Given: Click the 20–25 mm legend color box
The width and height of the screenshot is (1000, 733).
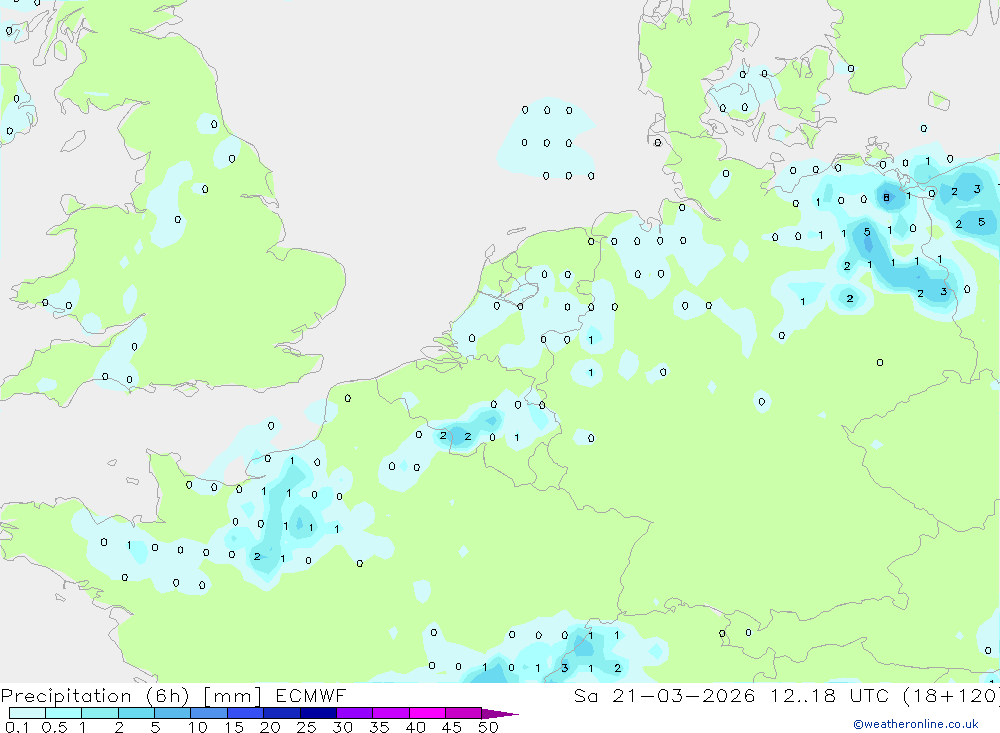Looking at the screenshot, I should click(x=282, y=713).
